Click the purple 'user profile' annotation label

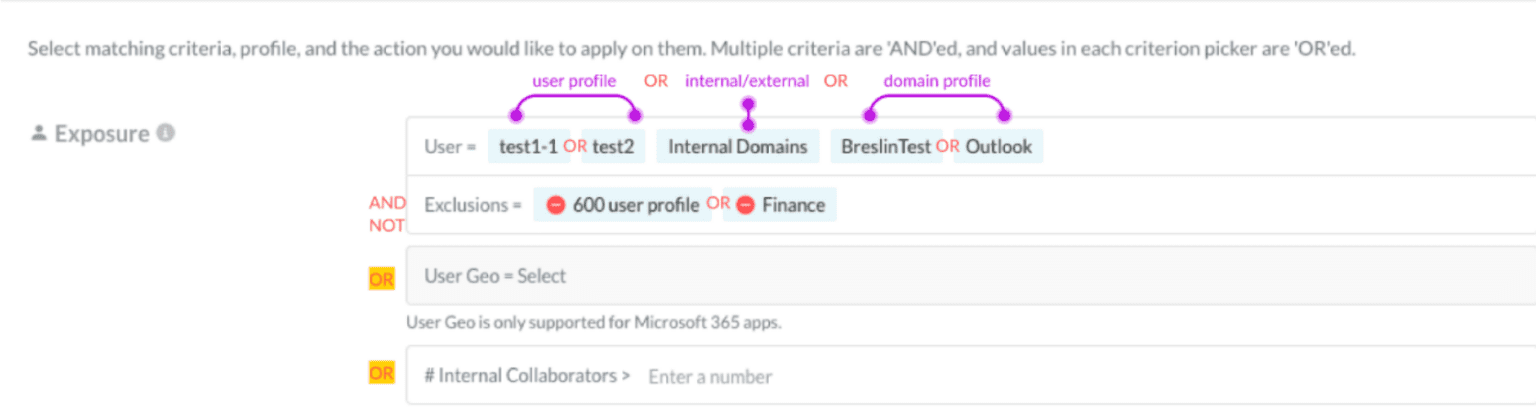click(x=574, y=81)
